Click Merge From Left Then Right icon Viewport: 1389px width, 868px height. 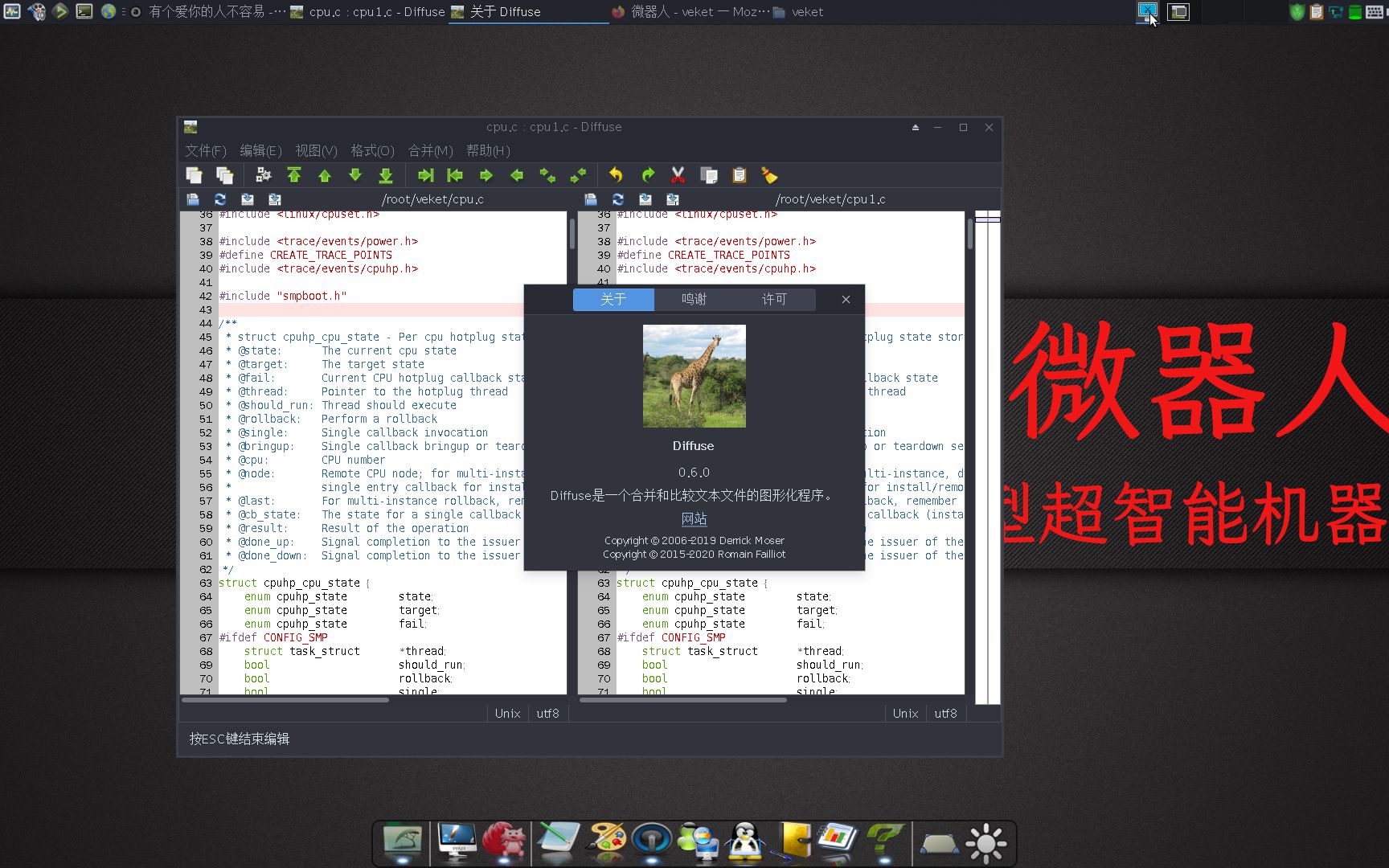(x=547, y=175)
